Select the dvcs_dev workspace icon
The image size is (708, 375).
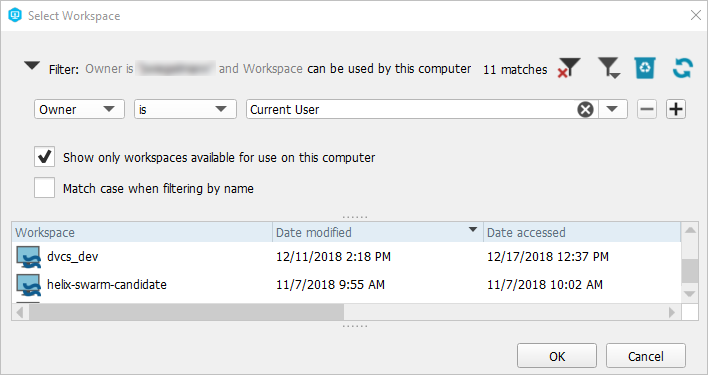pos(28,257)
